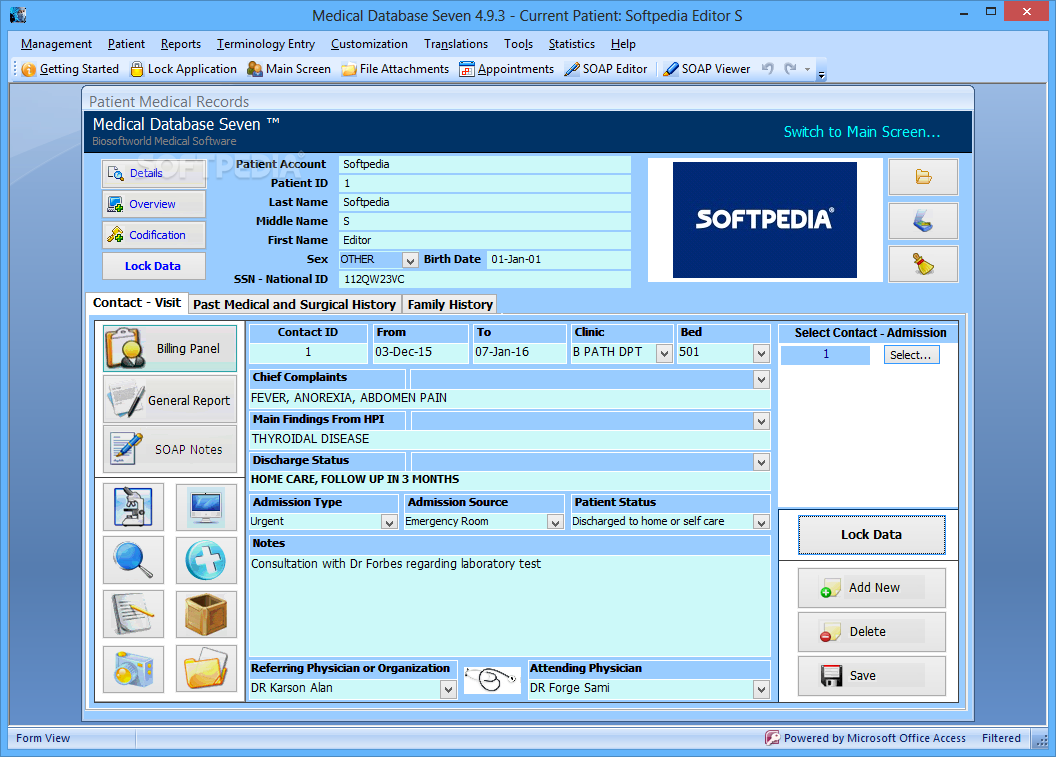Click the Softpedia patient photo

point(764,220)
